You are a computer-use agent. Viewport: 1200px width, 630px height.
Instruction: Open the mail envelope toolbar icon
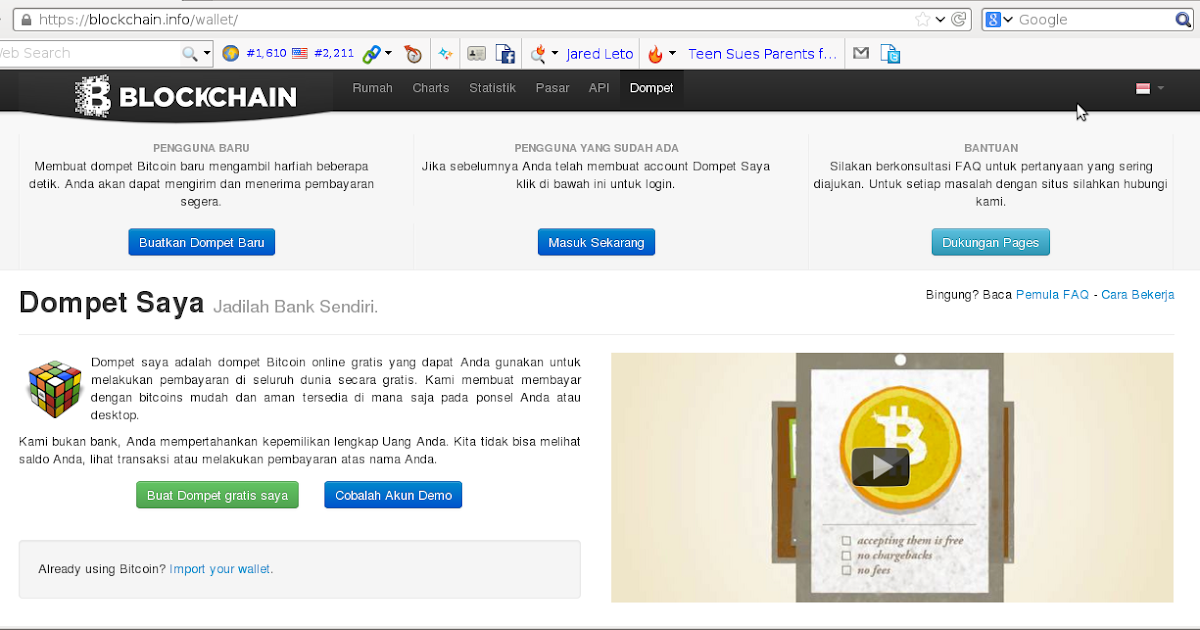(860, 53)
